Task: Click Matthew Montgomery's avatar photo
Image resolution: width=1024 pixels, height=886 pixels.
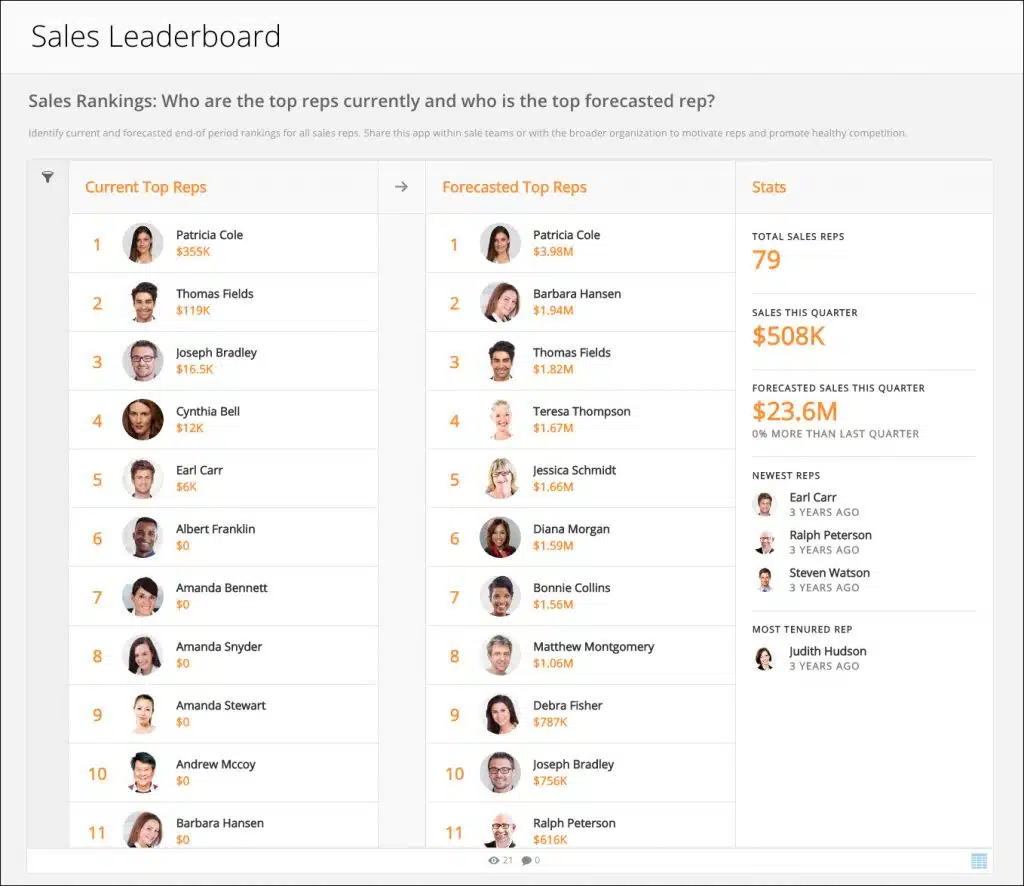Action: click(x=500, y=655)
